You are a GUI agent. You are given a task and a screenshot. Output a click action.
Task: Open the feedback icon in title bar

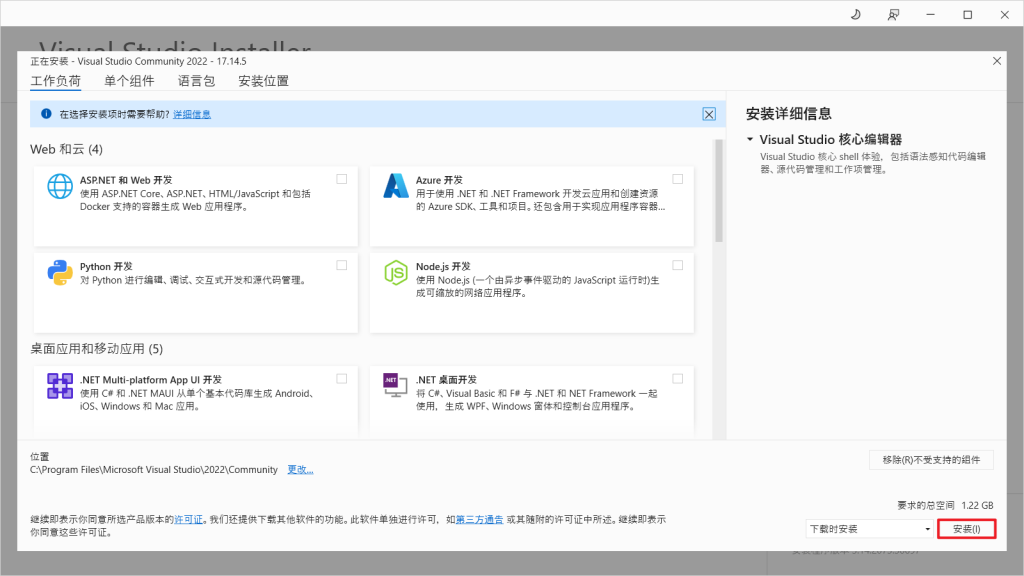pyautogui.click(x=893, y=14)
